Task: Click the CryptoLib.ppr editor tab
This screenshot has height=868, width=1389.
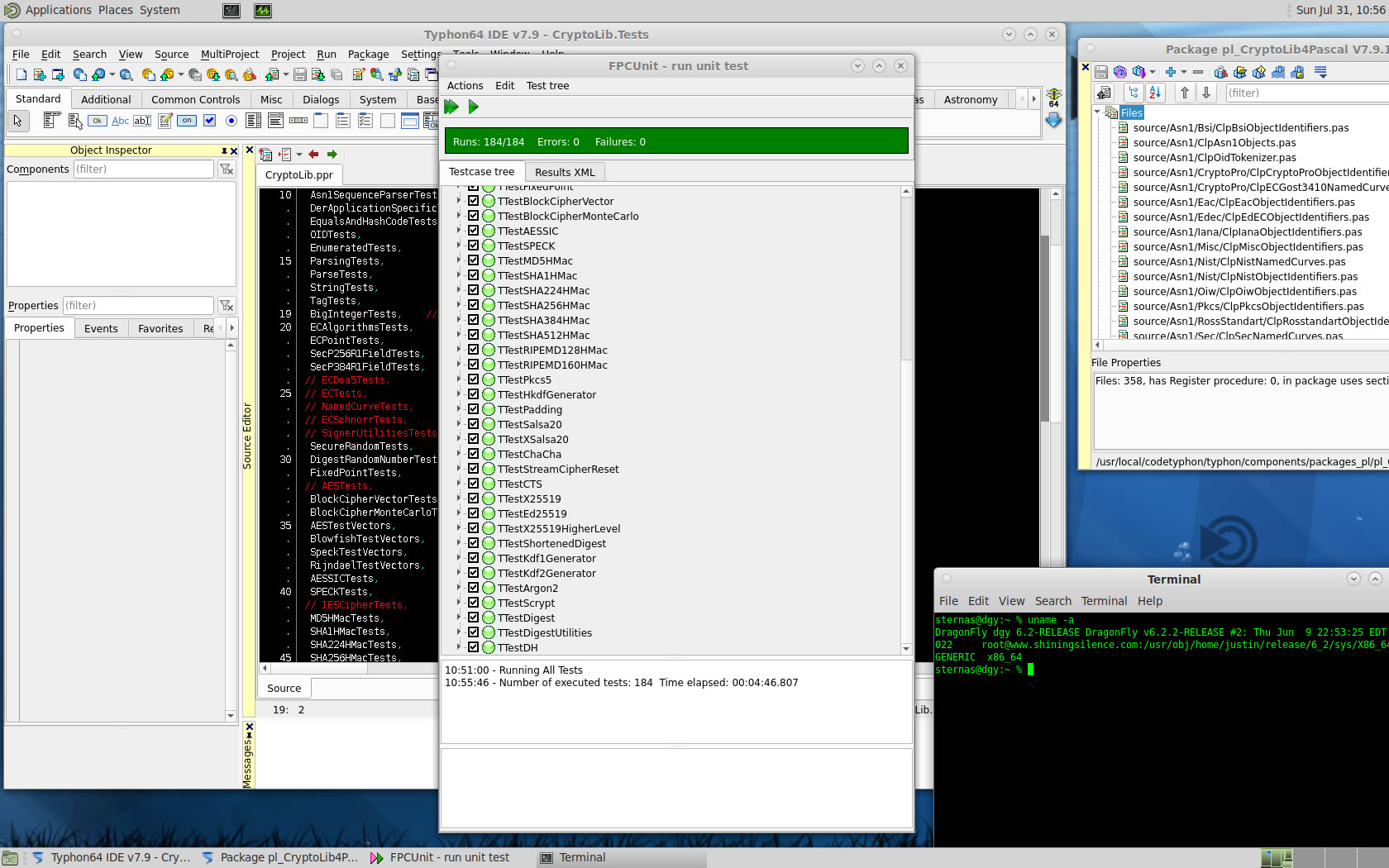Action: pos(298,174)
